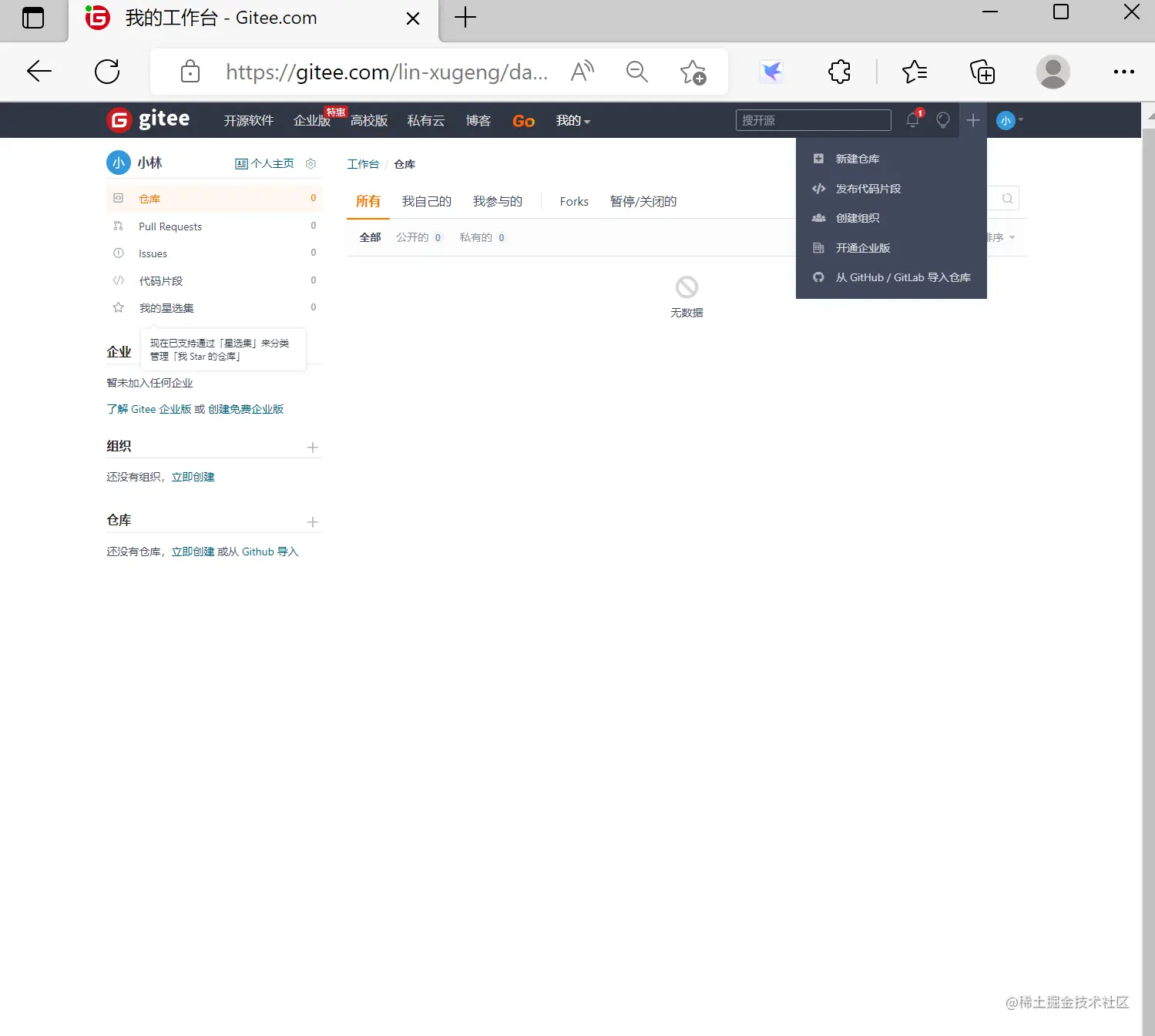The height and width of the screenshot is (1036, 1155).
Task: Open the favorites list icon
Action: coord(915,72)
